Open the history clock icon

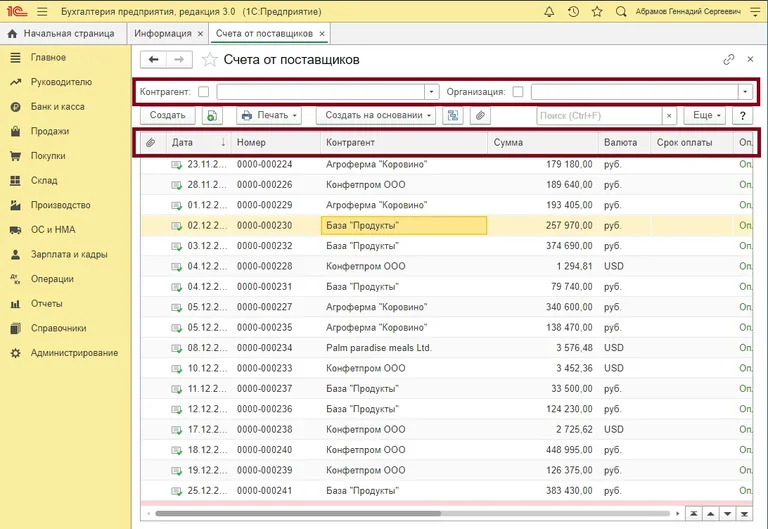pos(573,11)
